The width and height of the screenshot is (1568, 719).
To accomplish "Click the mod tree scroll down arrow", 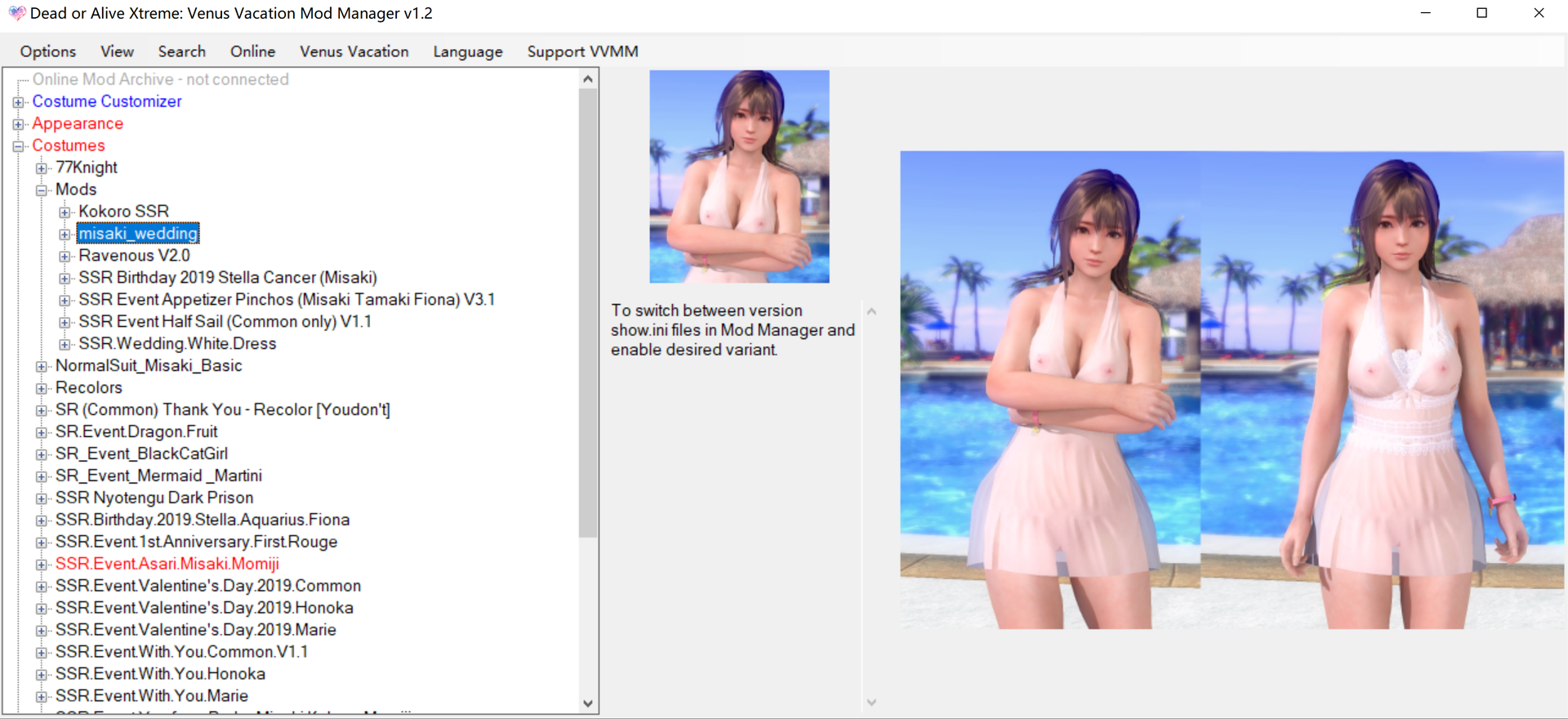I will point(588,703).
